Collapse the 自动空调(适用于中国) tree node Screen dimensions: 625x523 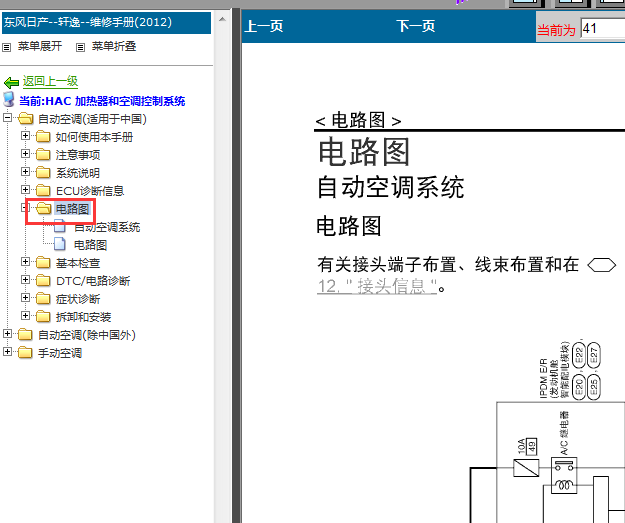coord(8,119)
